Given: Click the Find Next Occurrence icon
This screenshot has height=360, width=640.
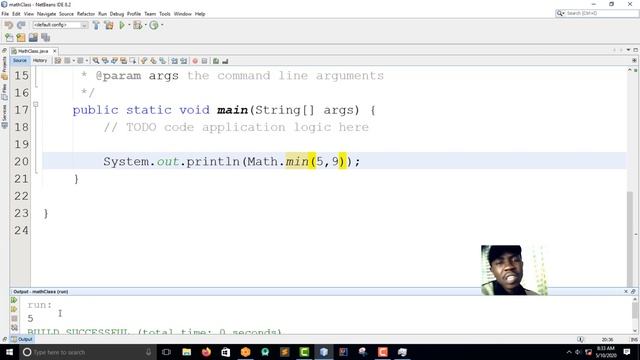Looking at the screenshot, I should (114, 61).
